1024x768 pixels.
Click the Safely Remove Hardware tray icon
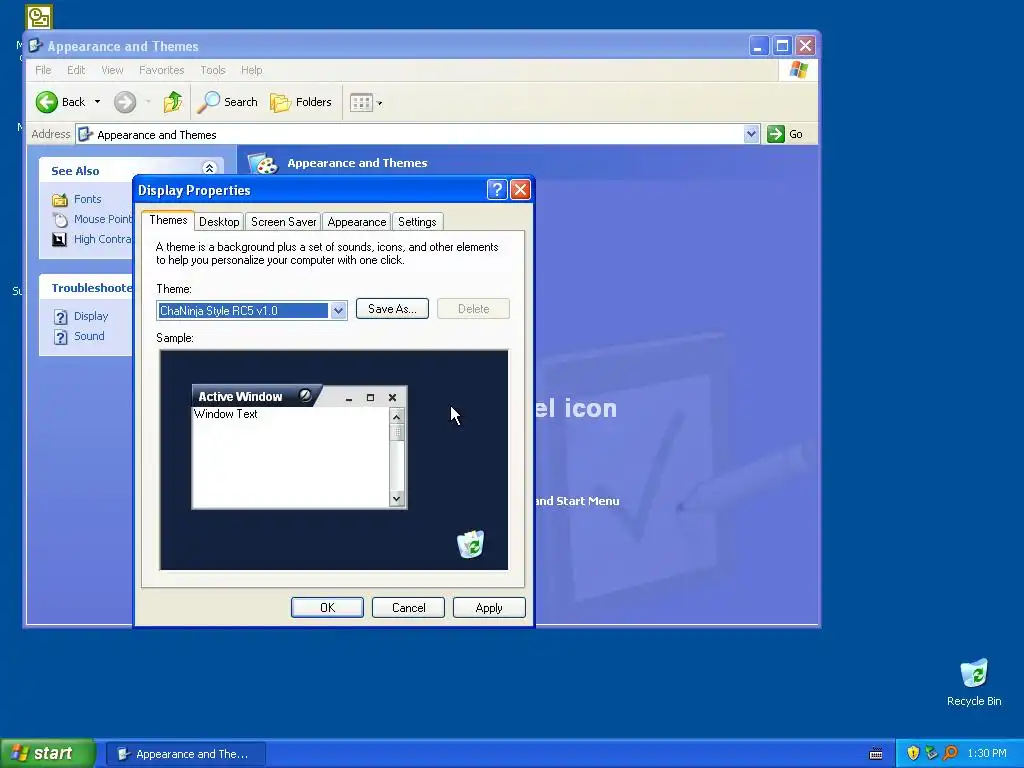(931, 754)
